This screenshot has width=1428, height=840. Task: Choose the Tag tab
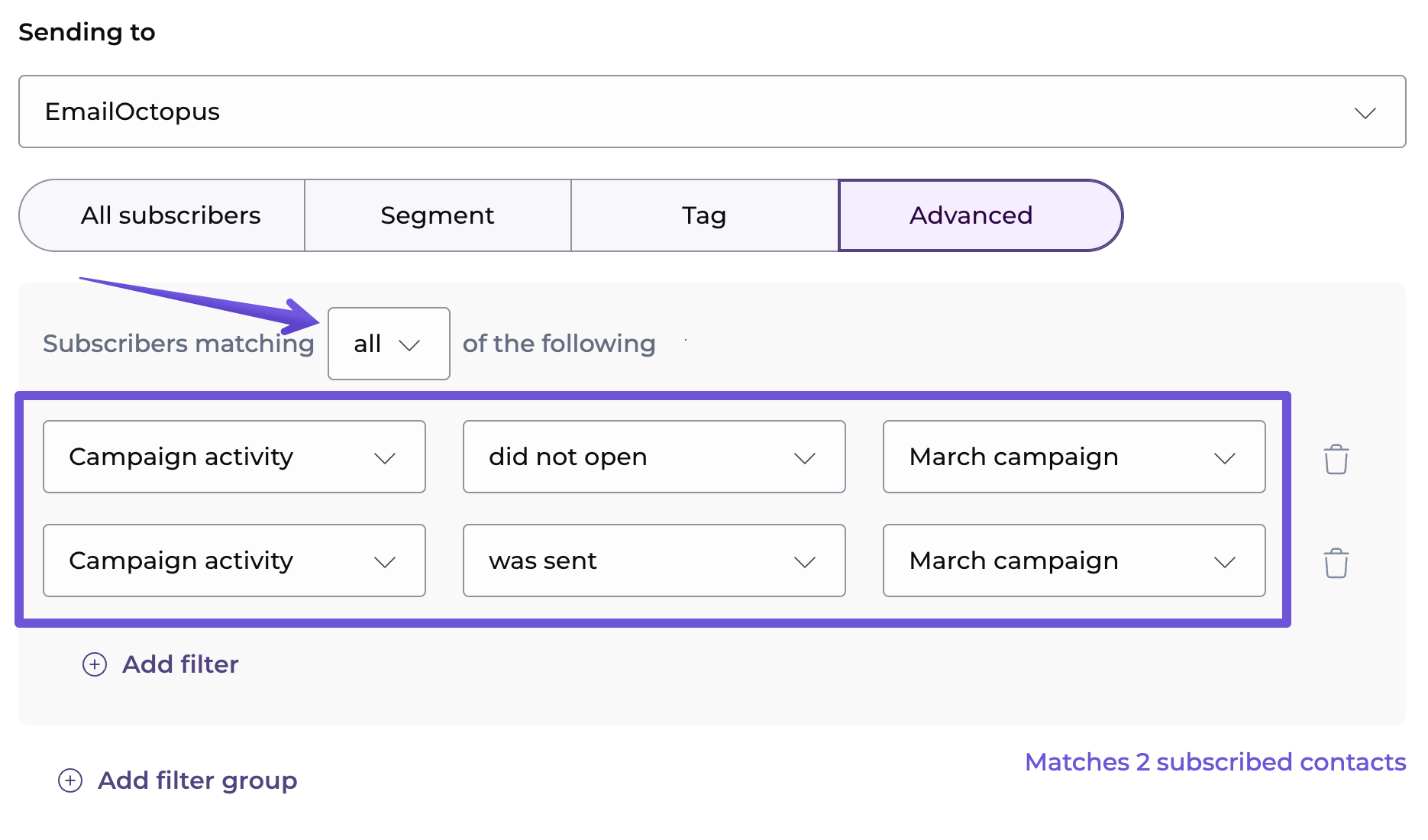(704, 215)
